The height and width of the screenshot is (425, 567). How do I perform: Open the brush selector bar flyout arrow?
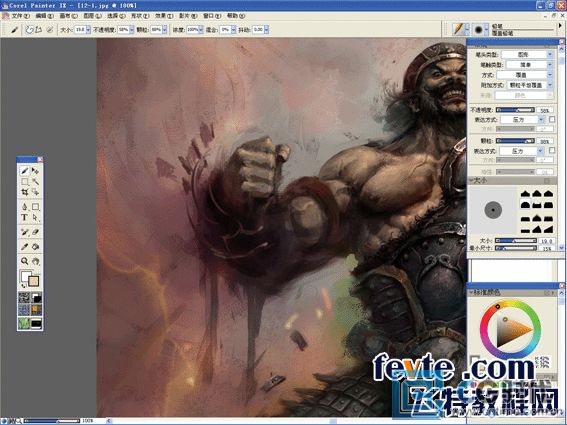coord(561,26)
